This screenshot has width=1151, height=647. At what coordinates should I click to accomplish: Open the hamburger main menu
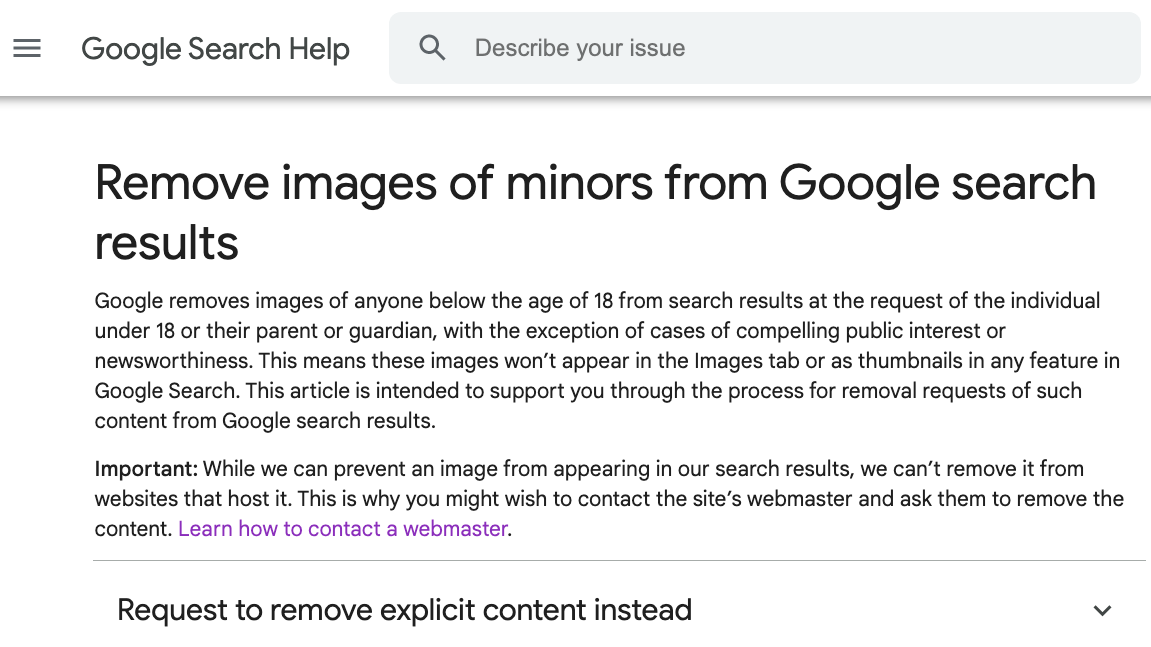click(x=27, y=48)
